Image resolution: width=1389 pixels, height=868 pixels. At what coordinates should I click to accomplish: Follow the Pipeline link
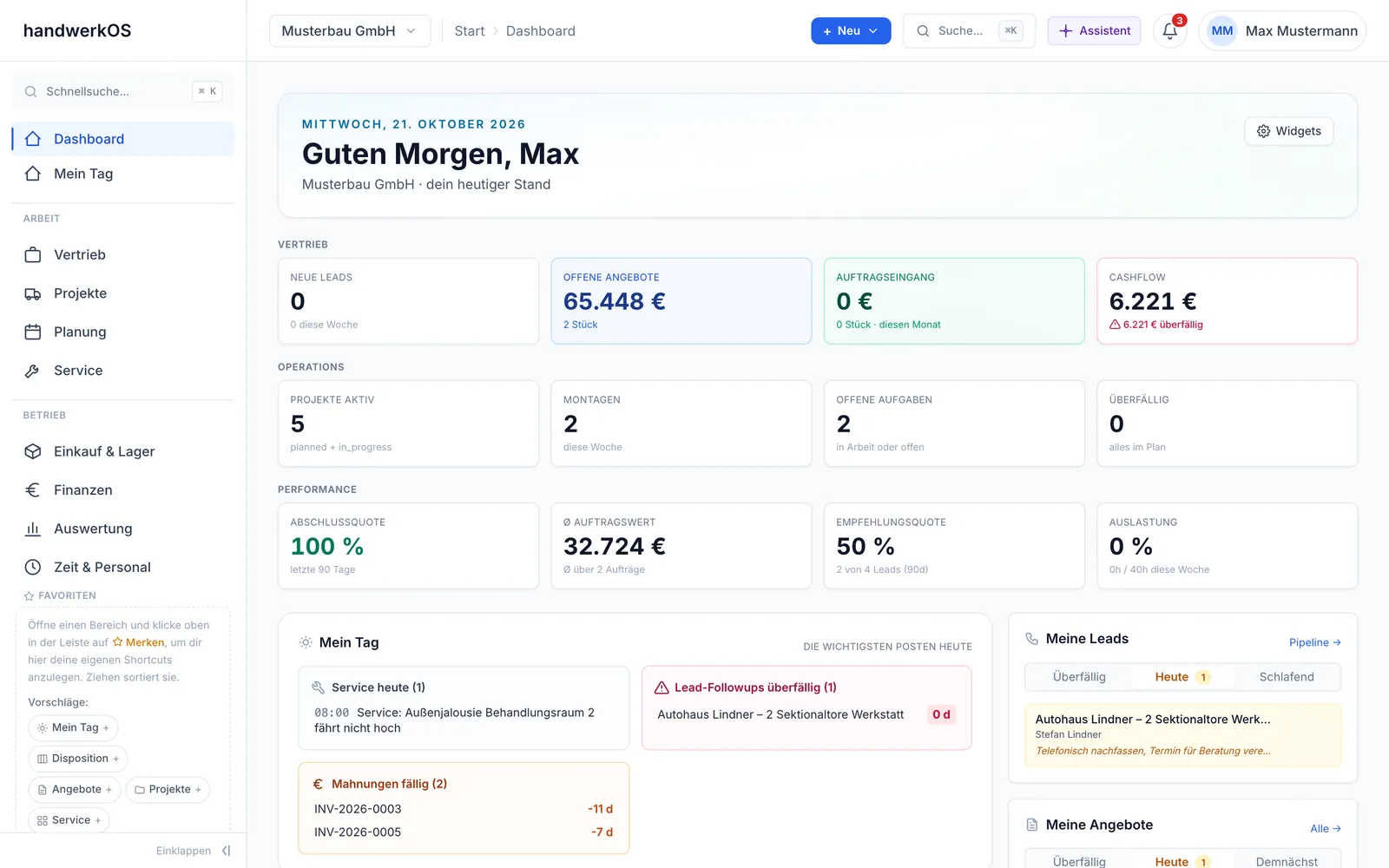click(x=1315, y=642)
